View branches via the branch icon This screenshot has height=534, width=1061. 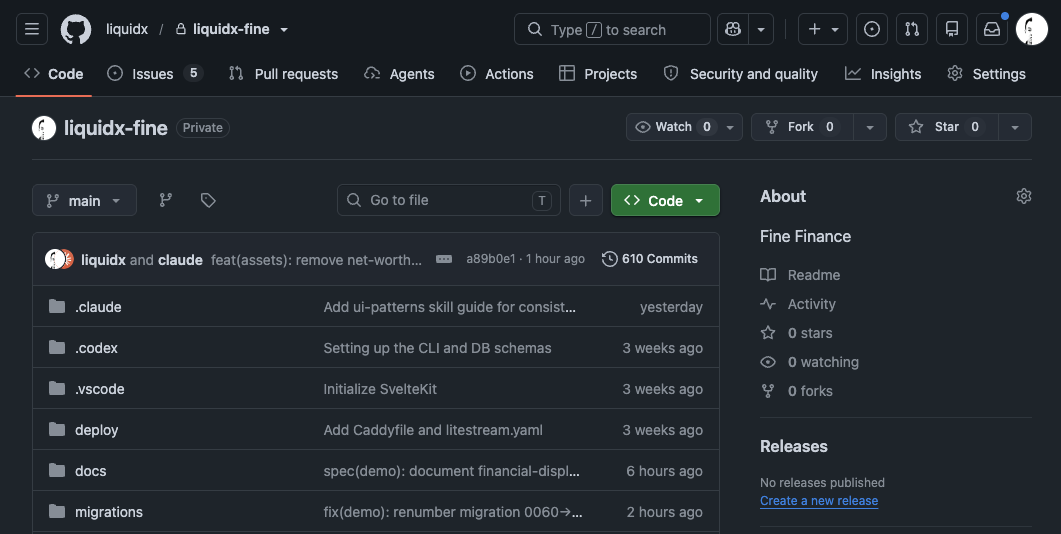166,200
